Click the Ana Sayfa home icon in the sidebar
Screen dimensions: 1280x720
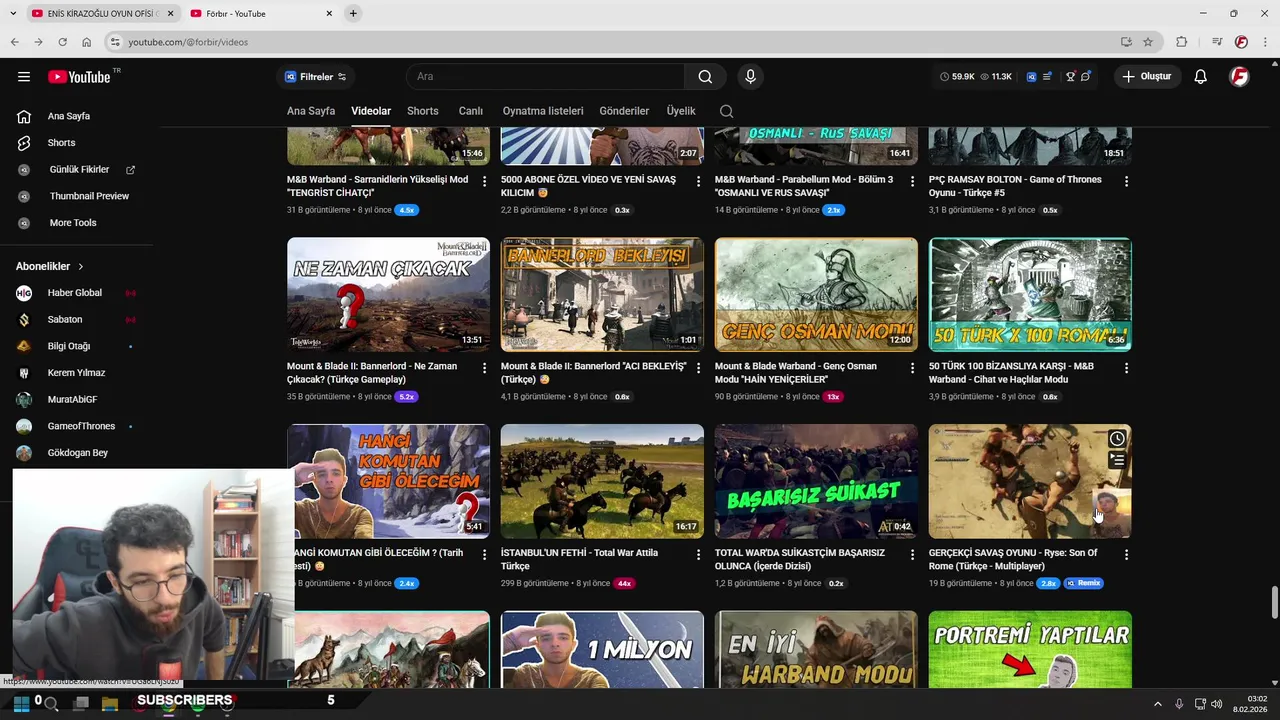coord(24,116)
